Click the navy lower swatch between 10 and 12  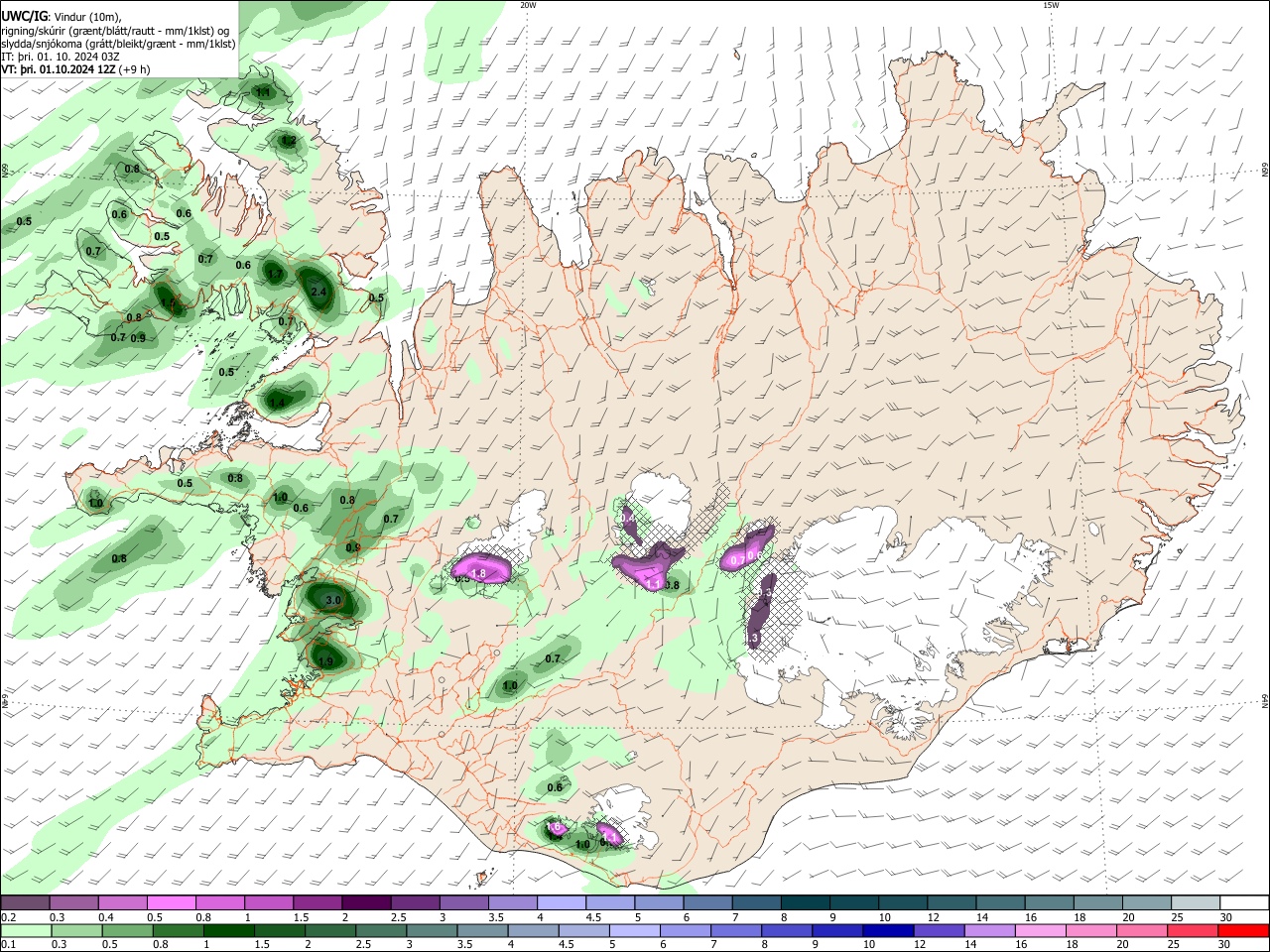[x=889, y=930]
